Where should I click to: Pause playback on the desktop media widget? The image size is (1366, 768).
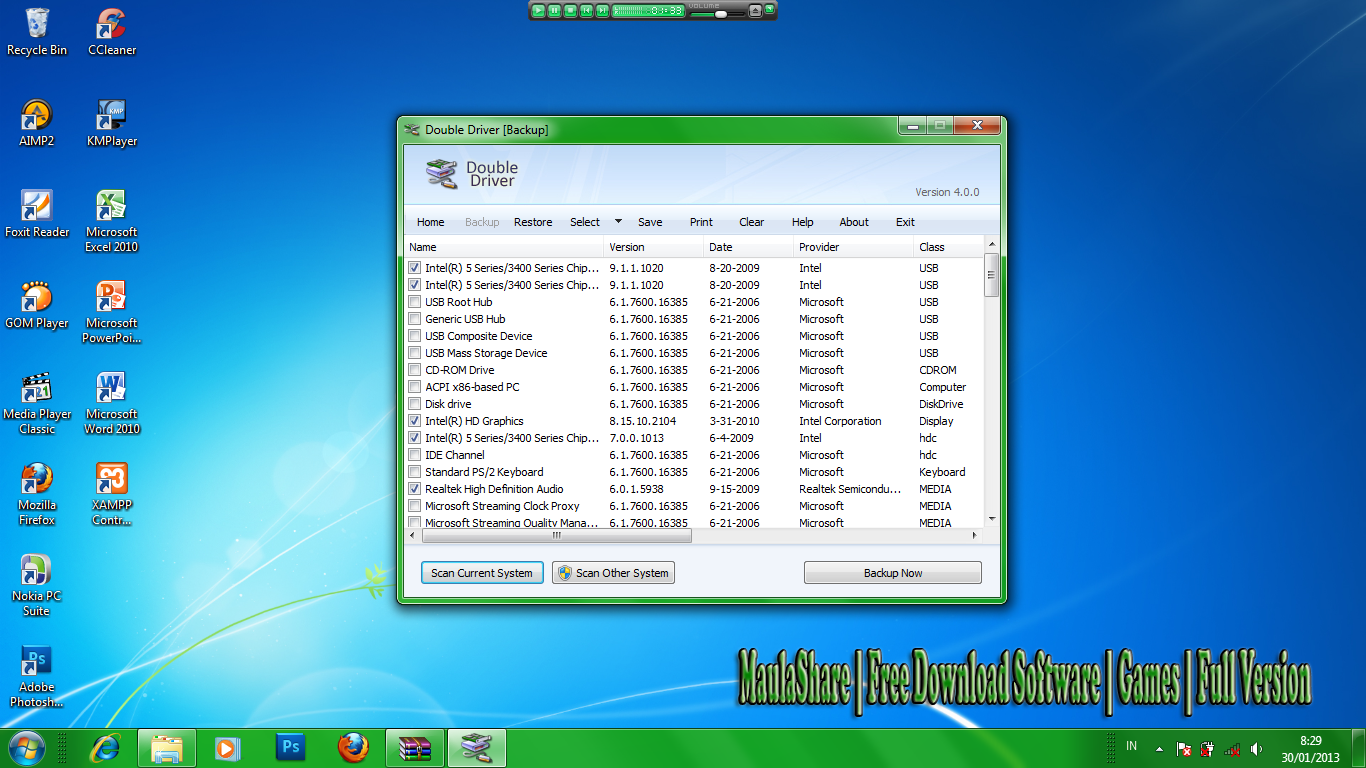click(x=554, y=11)
